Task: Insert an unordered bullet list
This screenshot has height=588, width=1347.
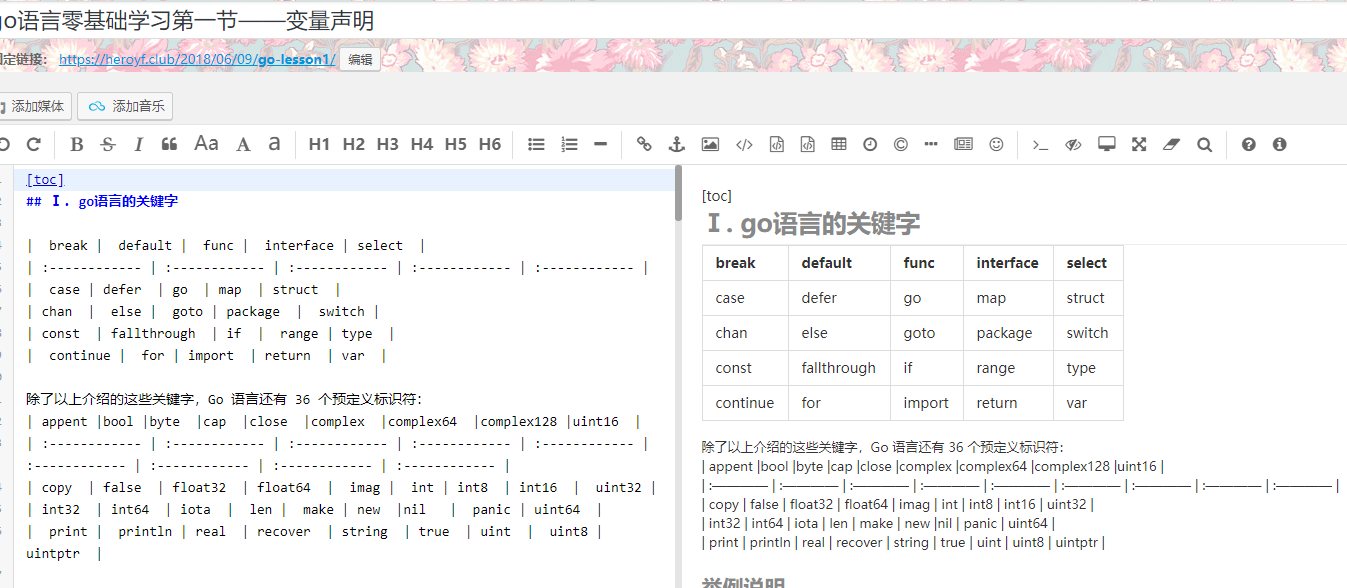Action: [x=536, y=144]
